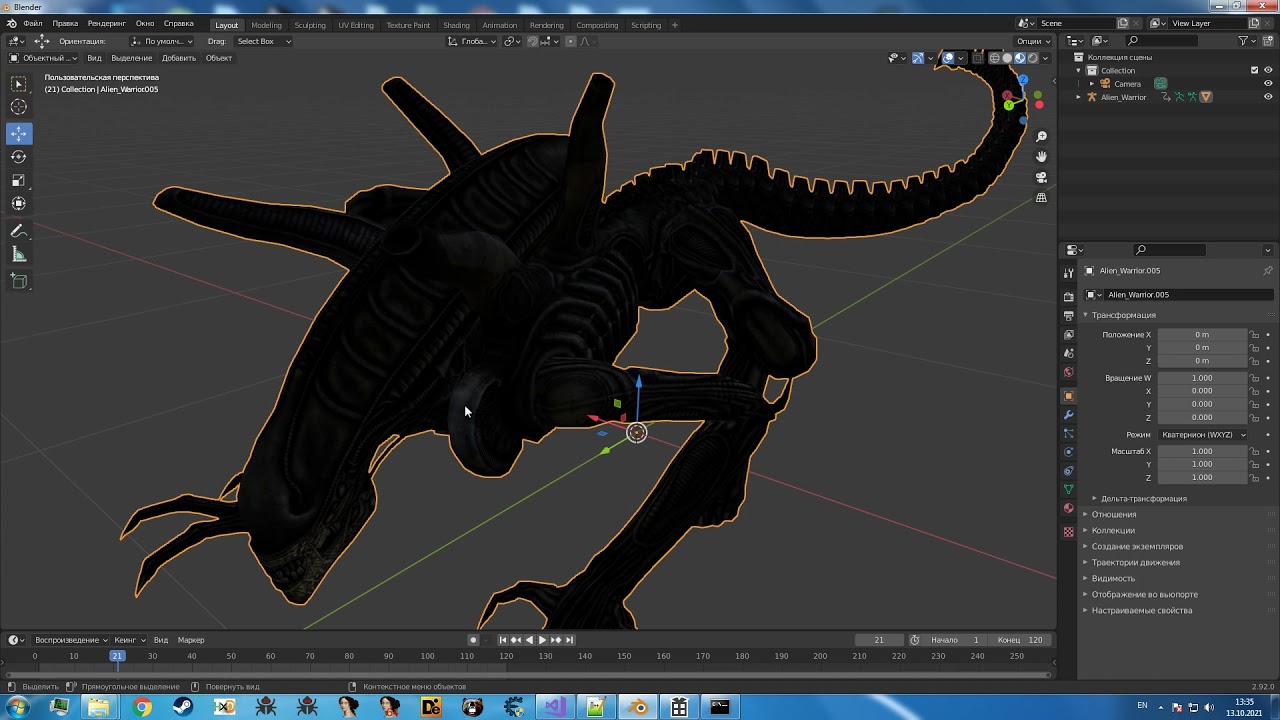This screenshot has width=1280, height=720.
Task: Click frame 100 on timeline
Action: 427,657
